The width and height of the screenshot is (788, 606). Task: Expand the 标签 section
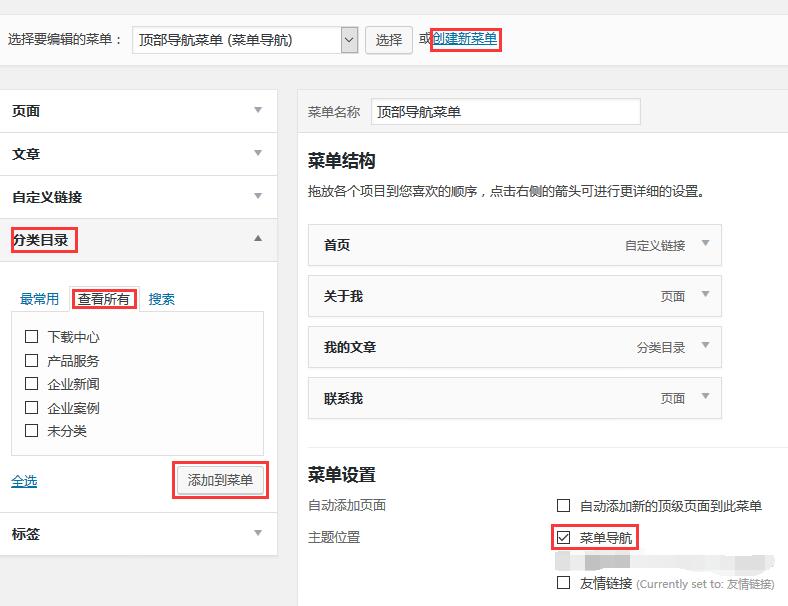[258, 534]
